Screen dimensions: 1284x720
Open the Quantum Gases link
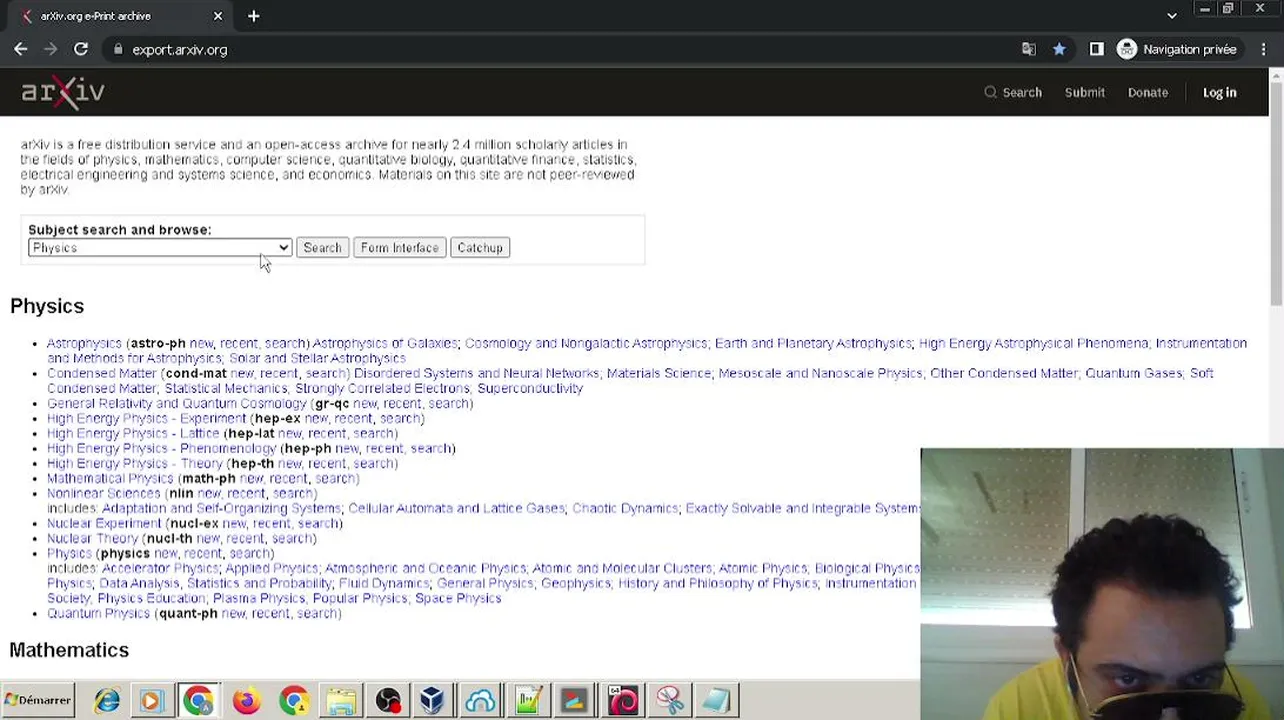[x=1134, y=373]
